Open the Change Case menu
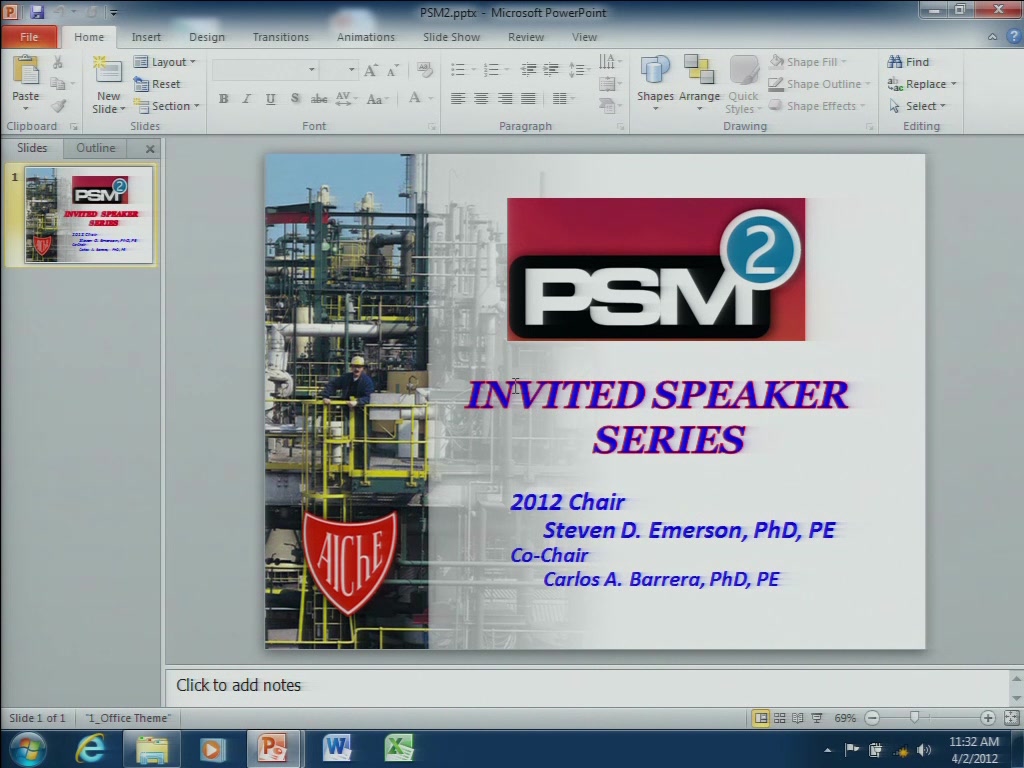 coord(377,99)
